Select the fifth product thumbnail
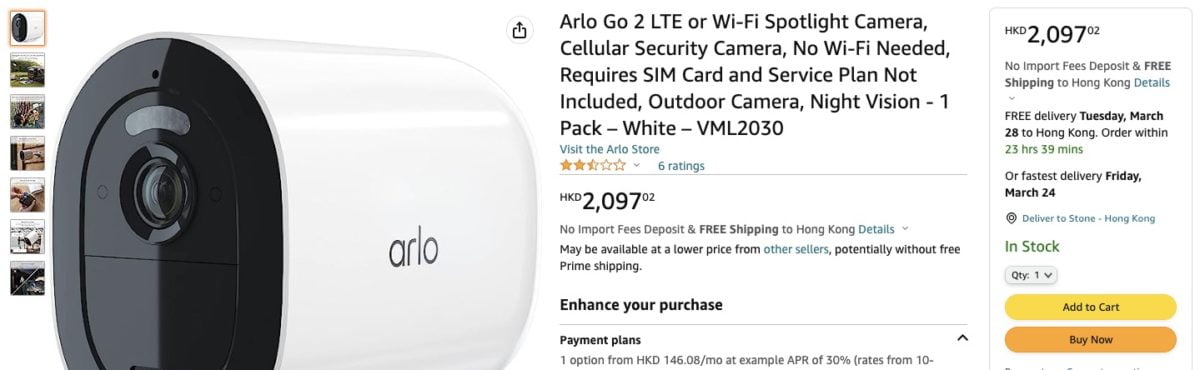This screenshot has width=1200, height=370. [27, 194]
